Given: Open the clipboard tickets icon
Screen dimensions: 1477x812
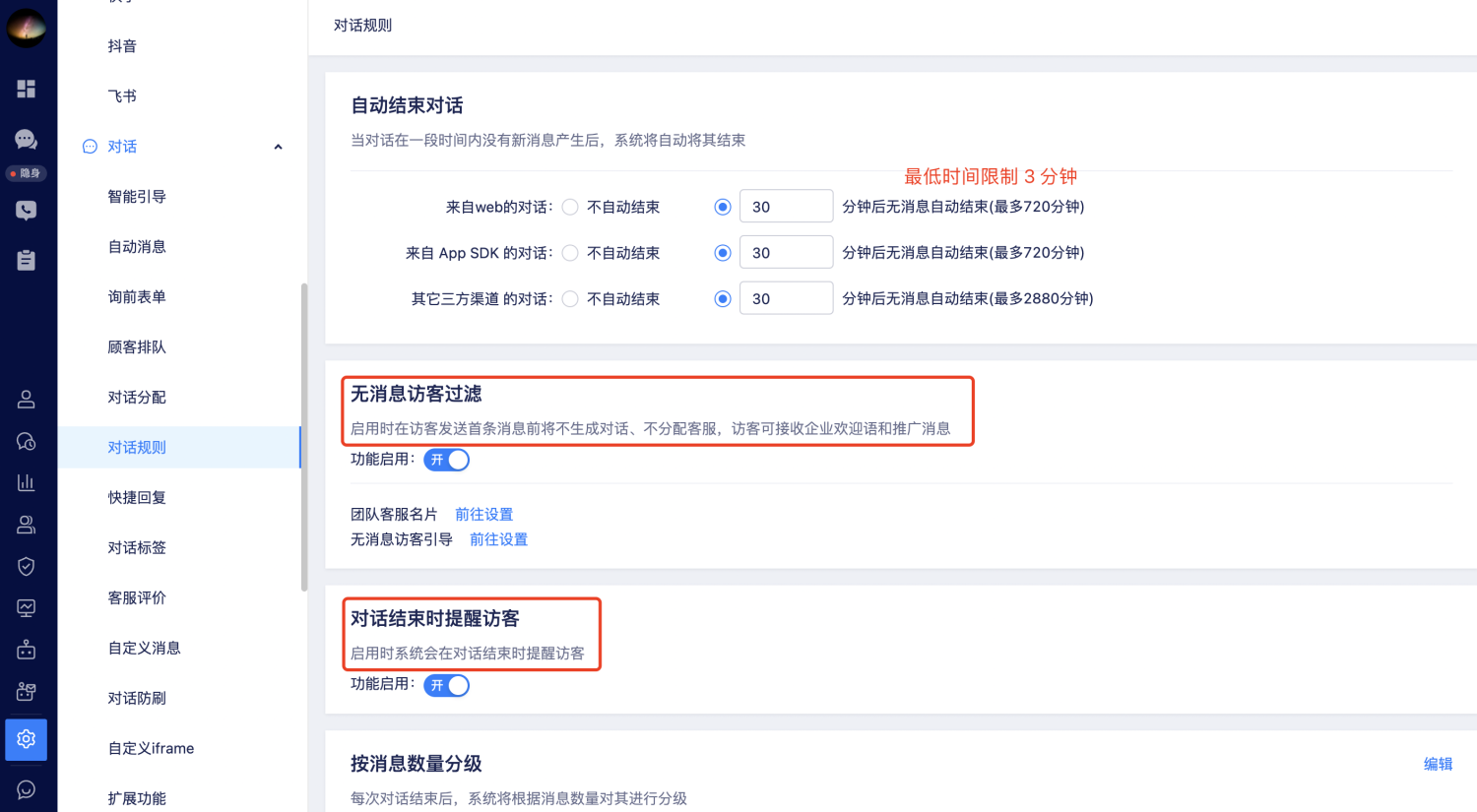Looking at the screenshot, I should 27,260.
